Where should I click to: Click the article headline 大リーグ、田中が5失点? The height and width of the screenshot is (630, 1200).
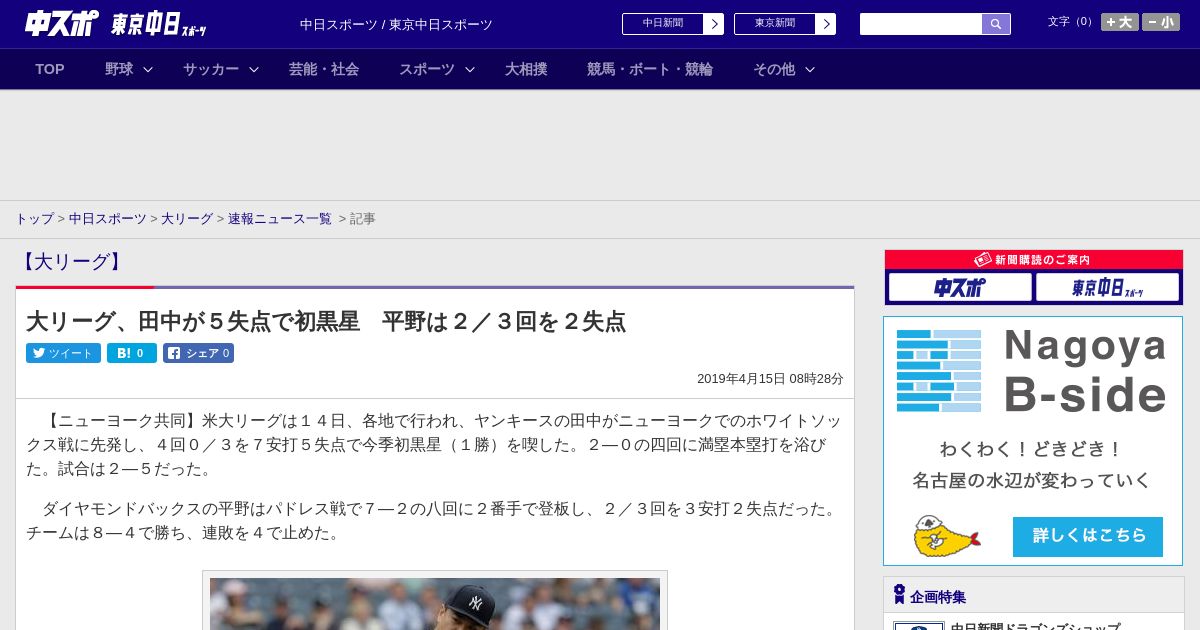tap(326, 321)
